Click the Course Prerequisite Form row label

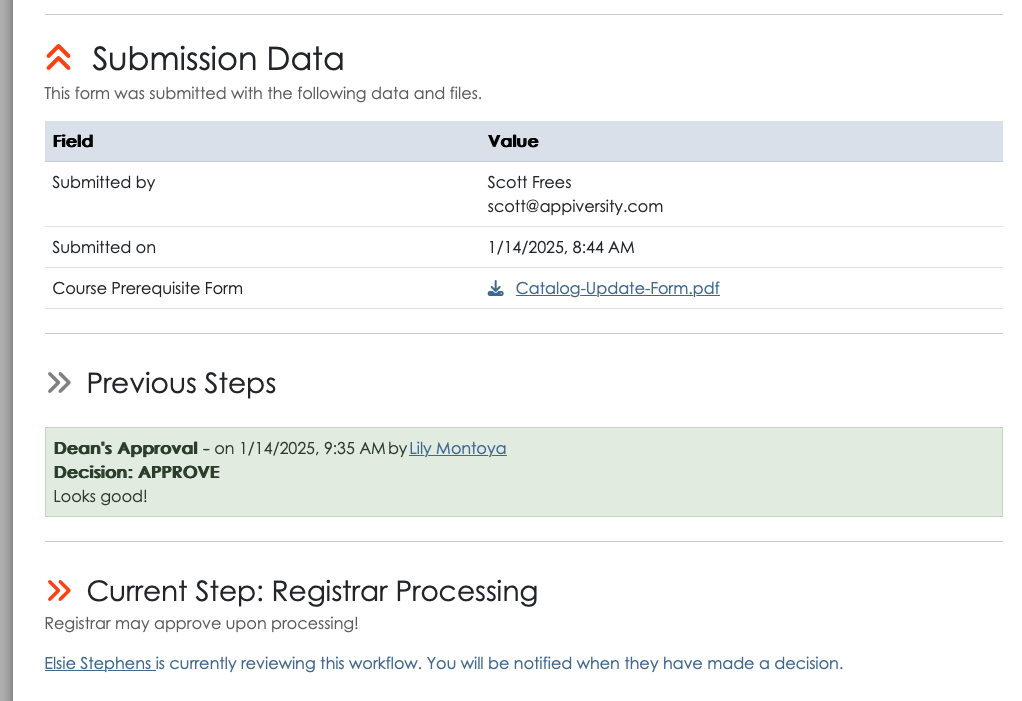click(x=147, y=288)
